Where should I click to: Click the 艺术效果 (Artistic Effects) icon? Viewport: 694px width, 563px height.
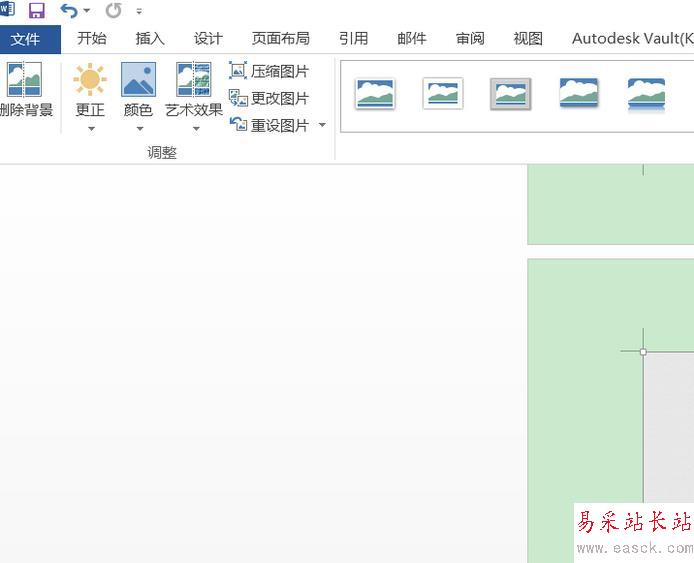pyautogui.click(x=193, y=80)
